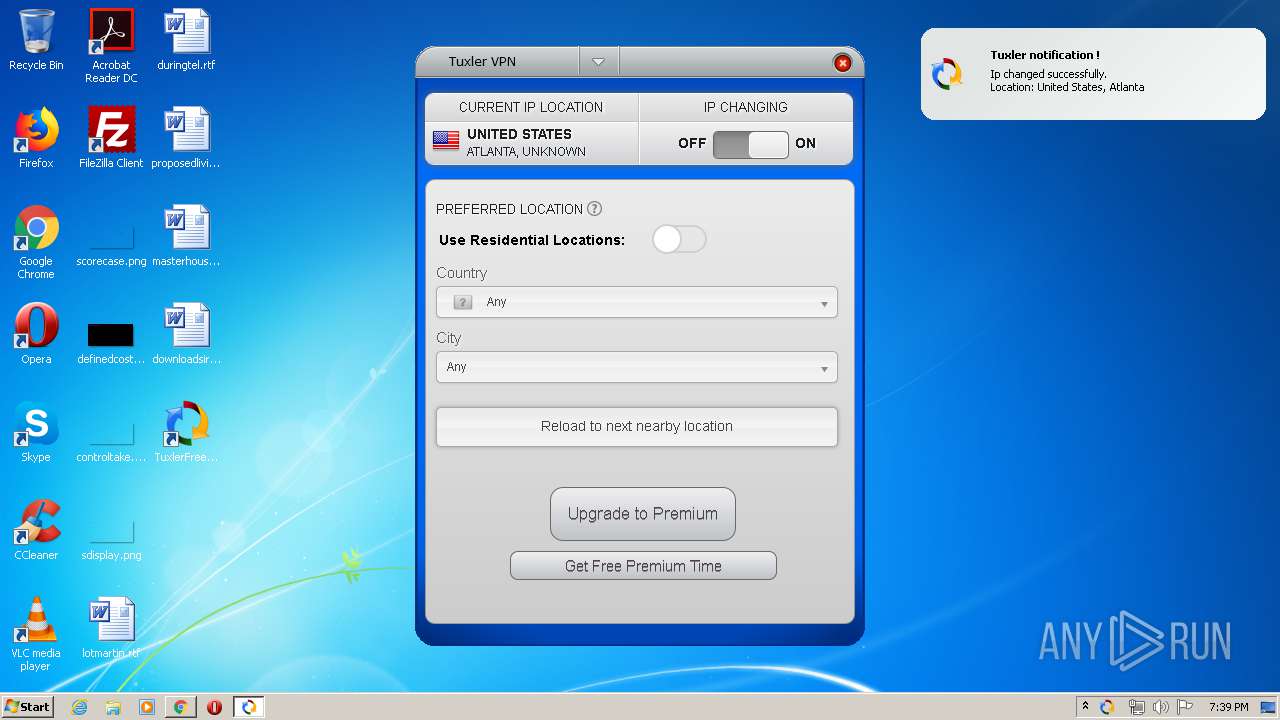Viewport: 1280px width, 720px height.
Task: Open Opera desktop shortcut
Action: (x=36, y=334)
